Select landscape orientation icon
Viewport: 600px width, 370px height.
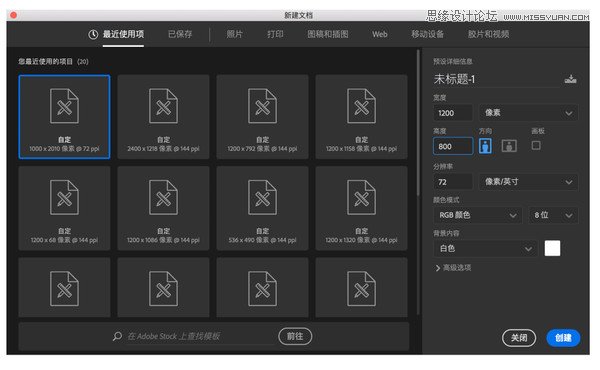(509, 146)
